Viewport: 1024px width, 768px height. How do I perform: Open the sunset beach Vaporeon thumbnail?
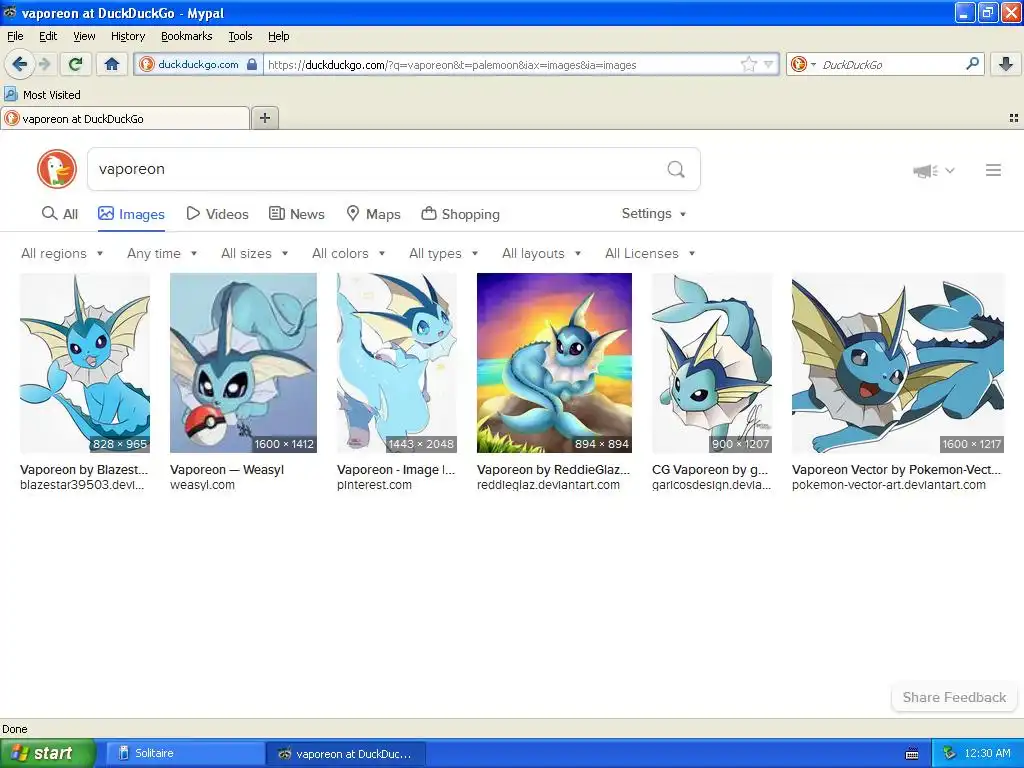[554, 363]
